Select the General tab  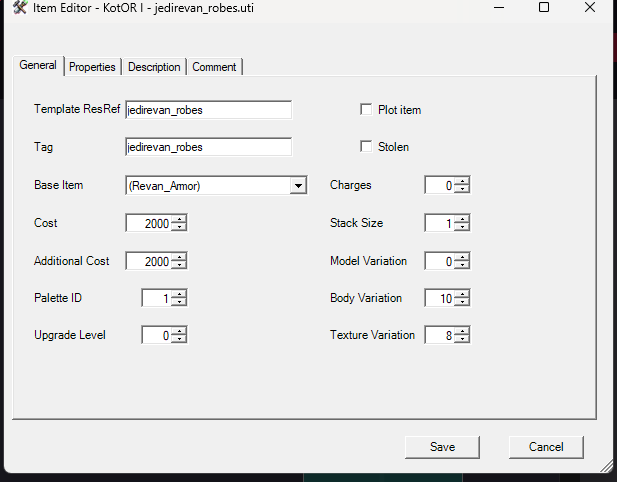point(38,65)
